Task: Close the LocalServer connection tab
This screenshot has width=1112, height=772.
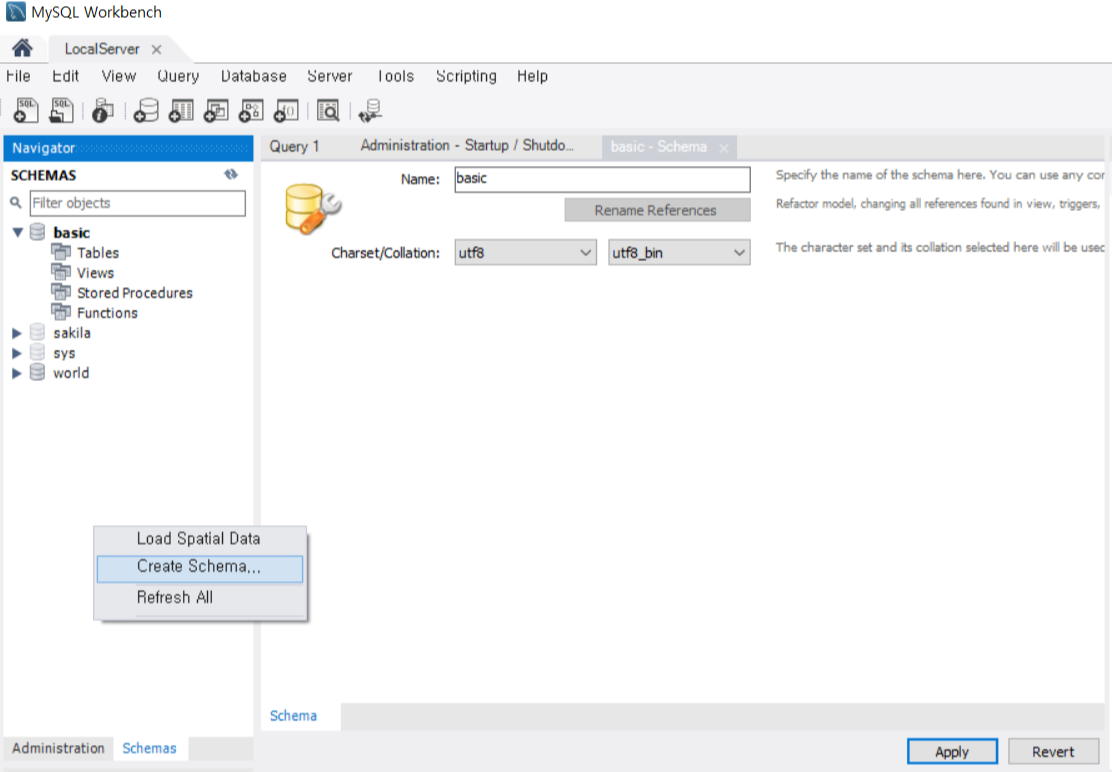Action: [157, 49]
